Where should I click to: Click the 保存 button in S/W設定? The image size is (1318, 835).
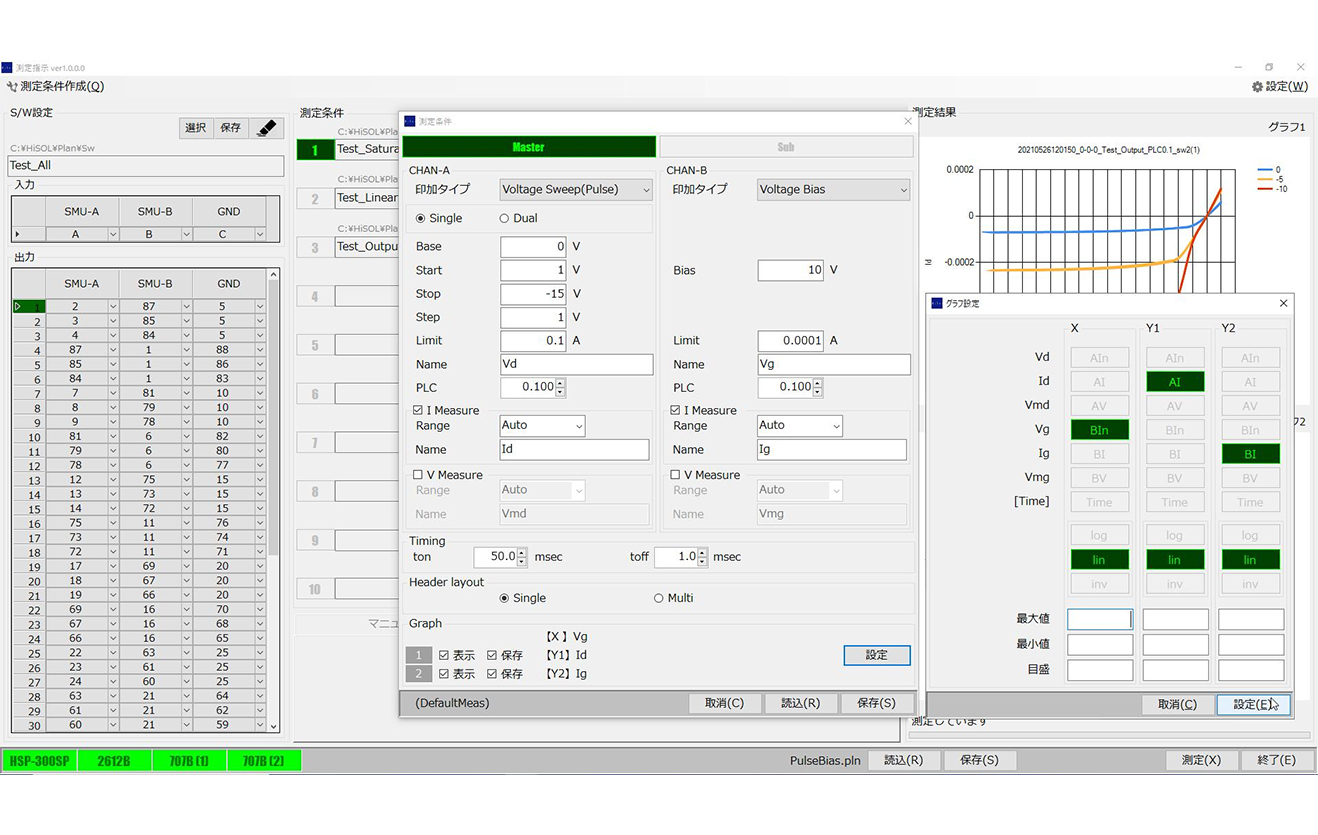click(x=231, y=128)
